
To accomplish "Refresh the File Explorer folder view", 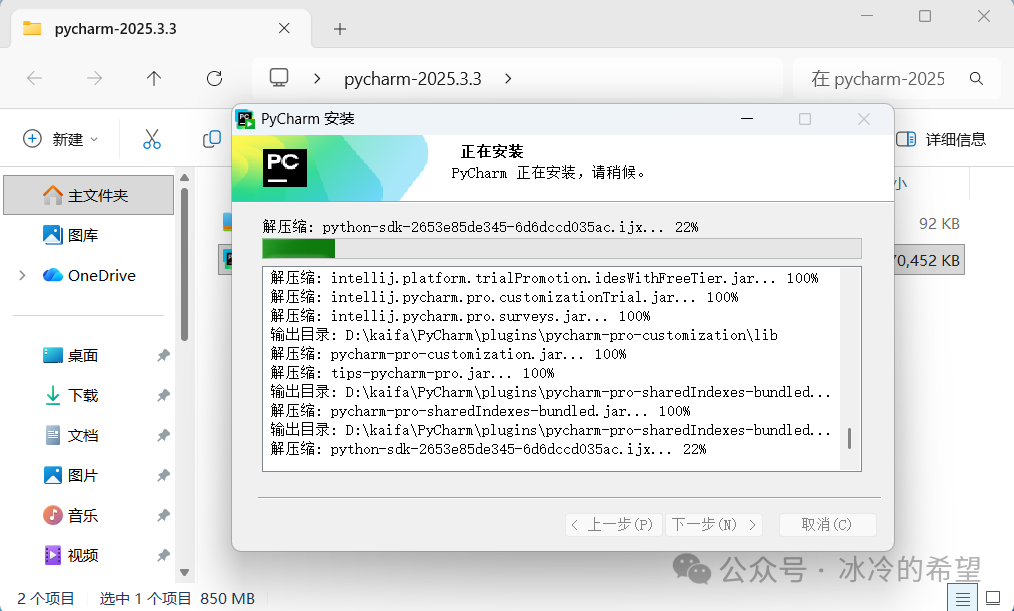I will pos(214,79).
